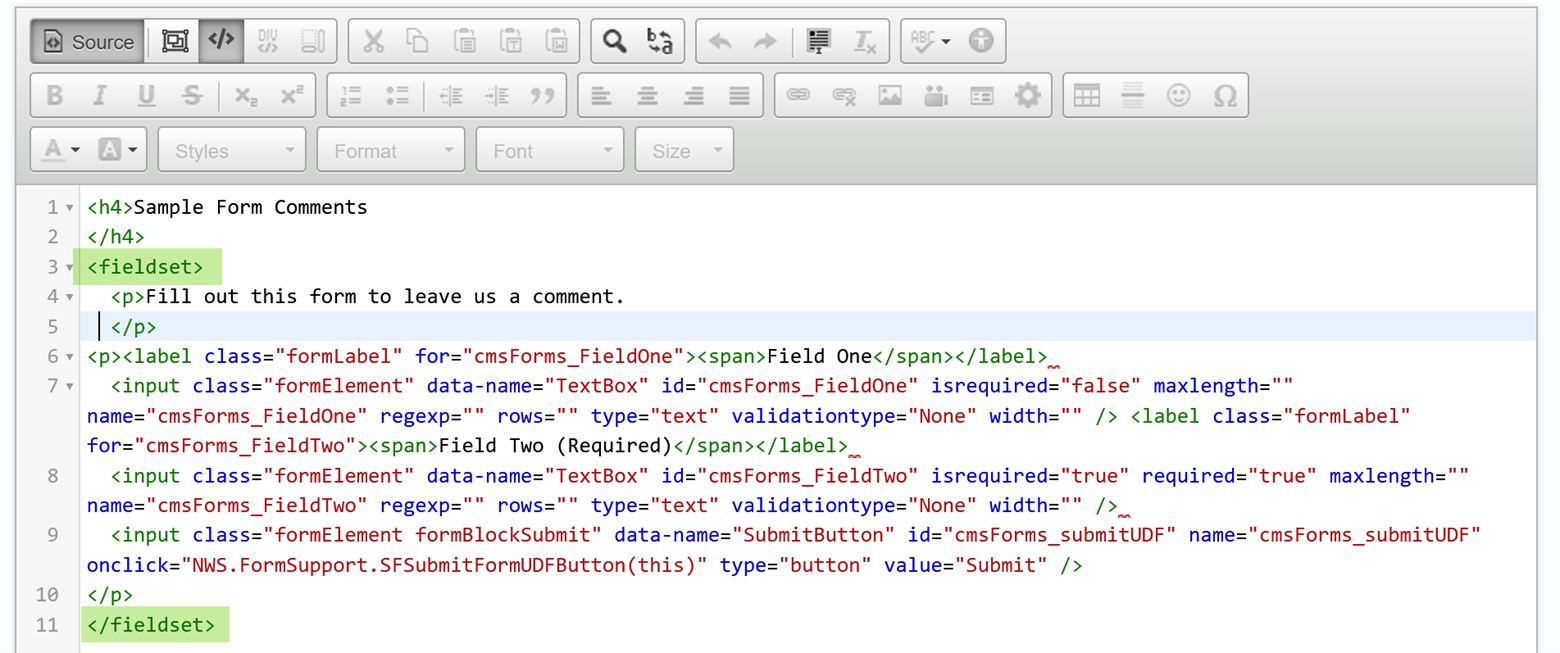Screen dimensions: 1560x653
Task: Collapse the fold arrow at line 7
Action: pyautogui.click(x=69, y=386)
